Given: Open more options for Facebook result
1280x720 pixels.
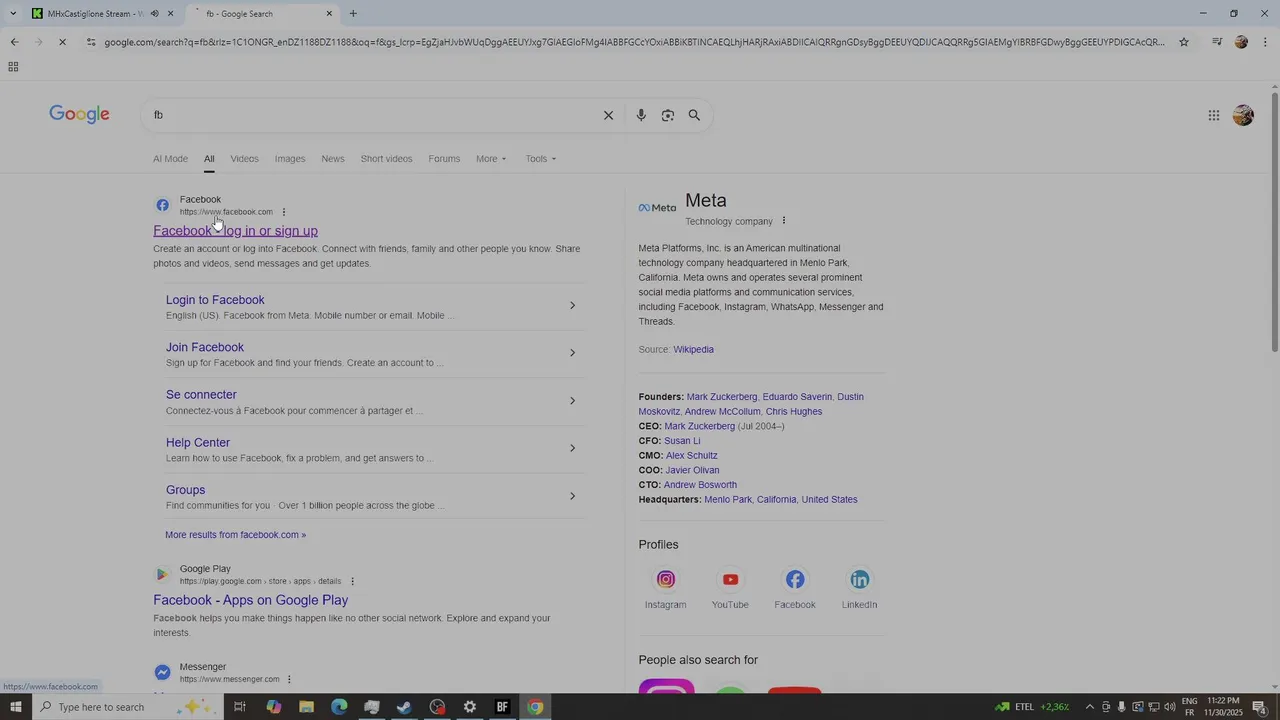Looking at the screenshot, I should (x=284, y=212).
